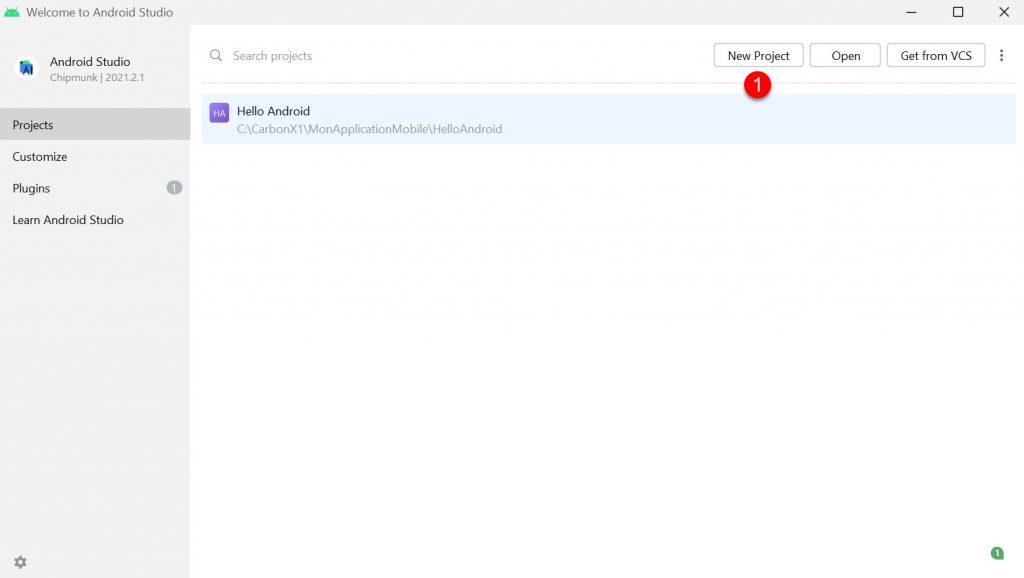Minimize the Welcome window

[x=911, y=12]
